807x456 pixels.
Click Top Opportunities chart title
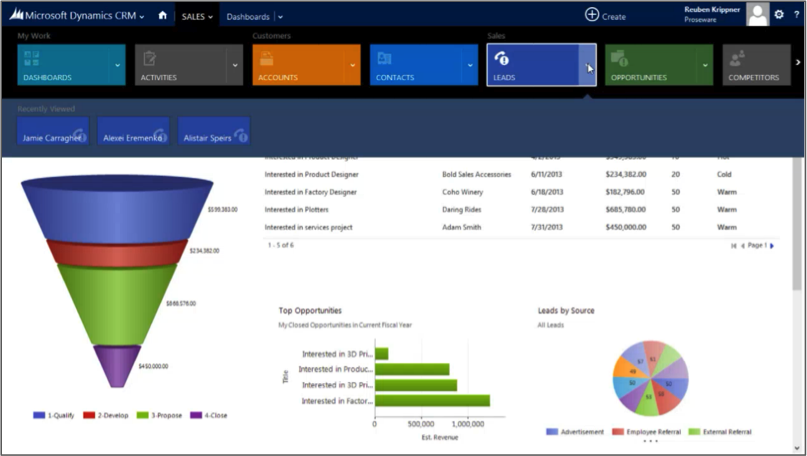coord(310,310)
